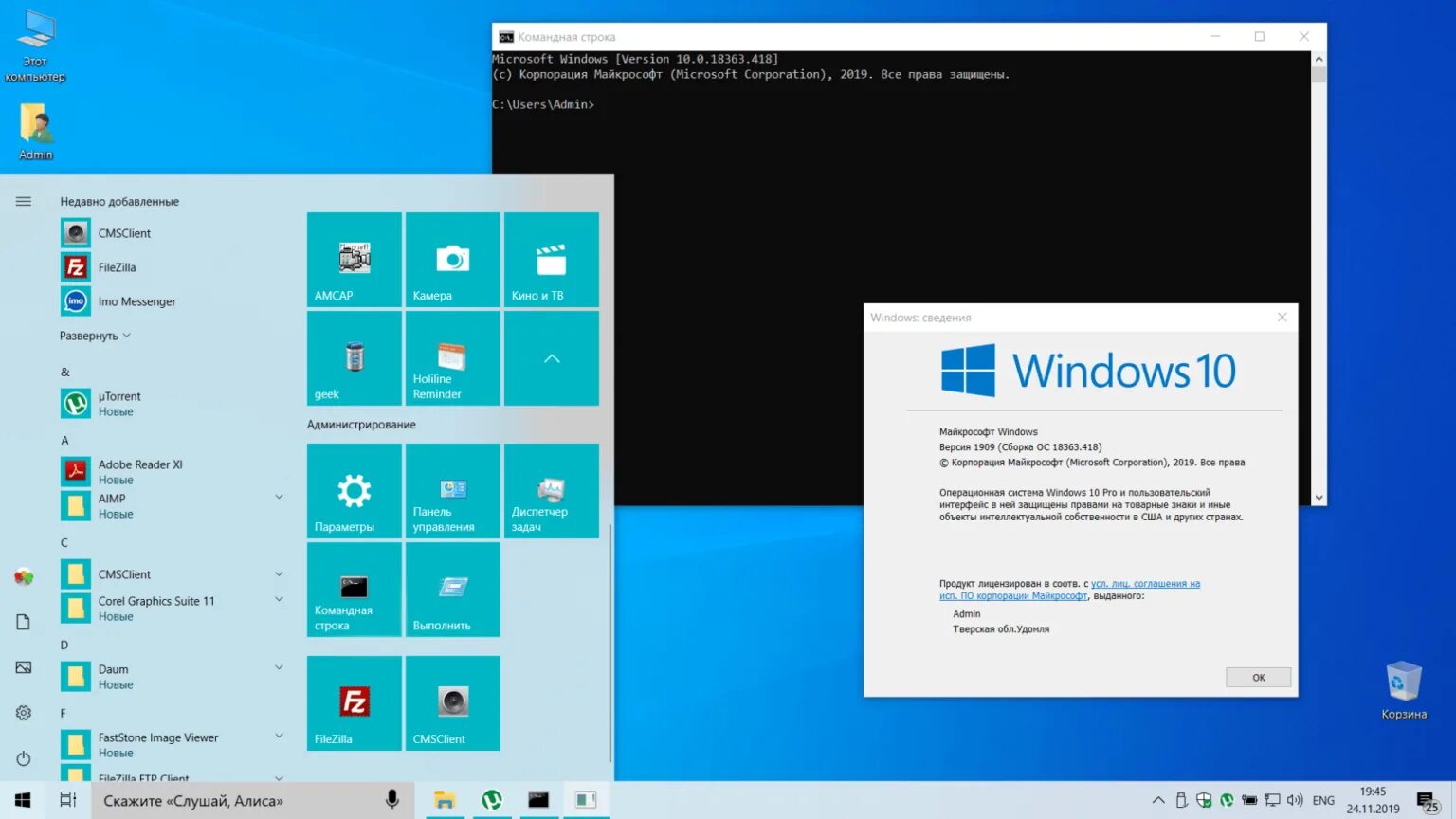Open µTorrent from the taskbar
This screenshot has height=819, width=1456.
pyautogui.click(x=491, y=800)
